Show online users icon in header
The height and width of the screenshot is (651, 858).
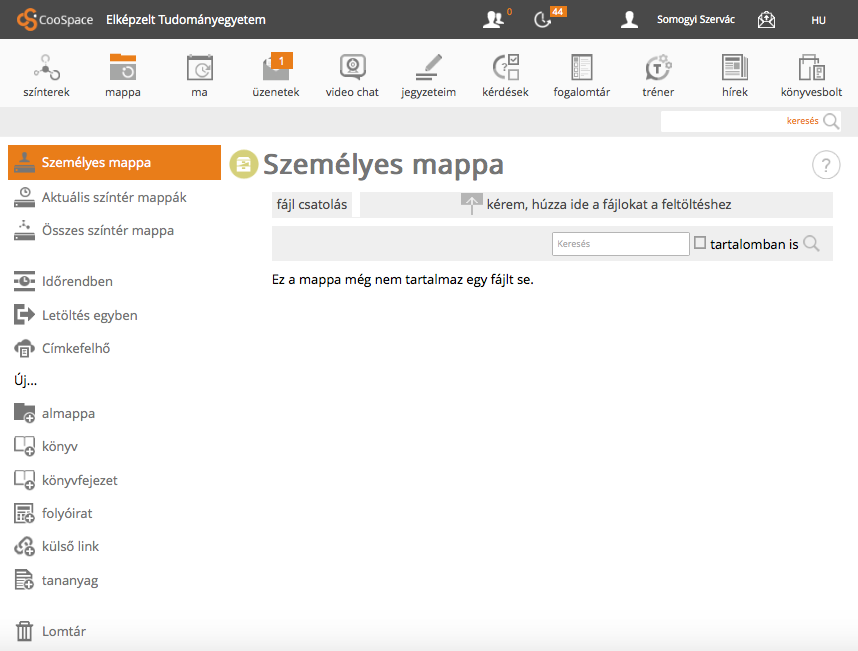click(x=493, y=20)
